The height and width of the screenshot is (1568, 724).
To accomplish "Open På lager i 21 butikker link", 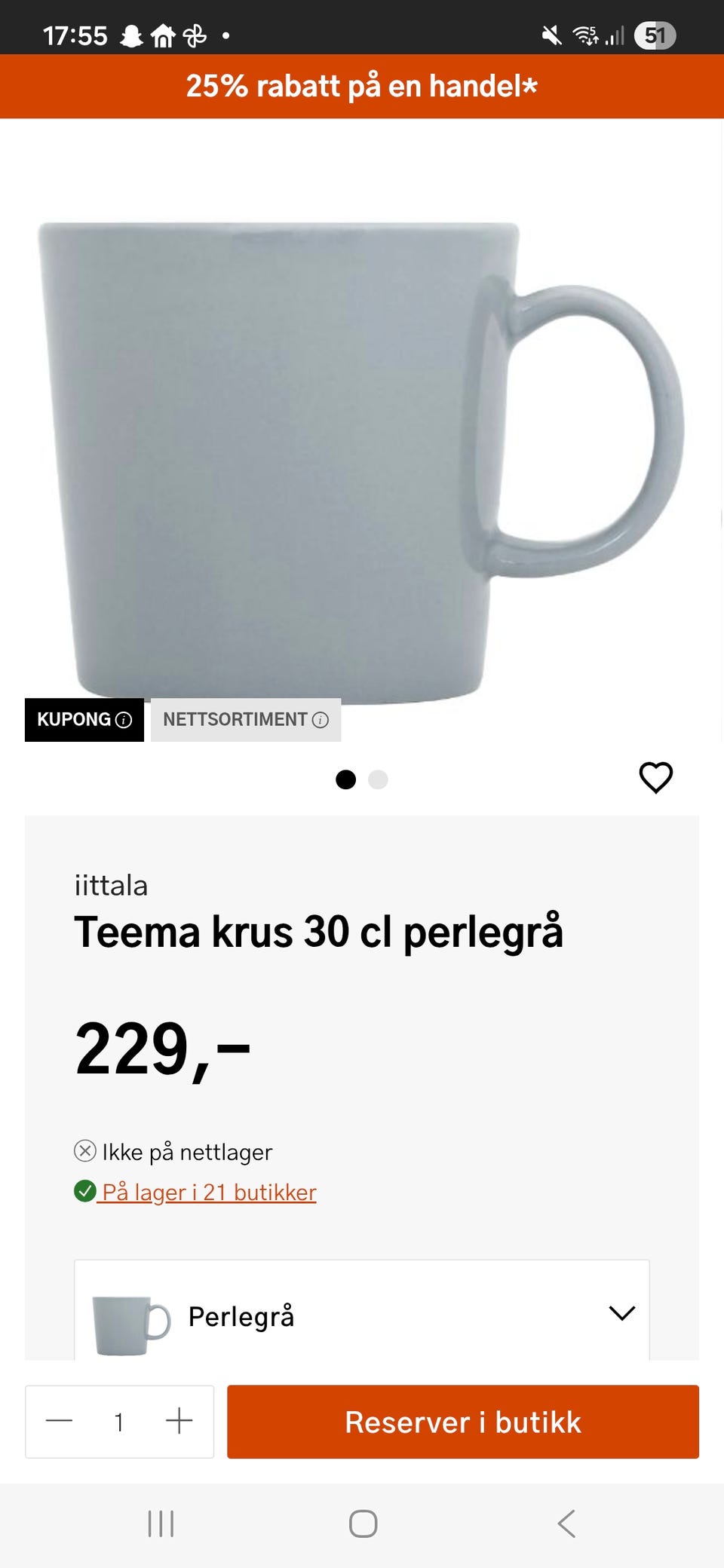I will point(209,1192).
